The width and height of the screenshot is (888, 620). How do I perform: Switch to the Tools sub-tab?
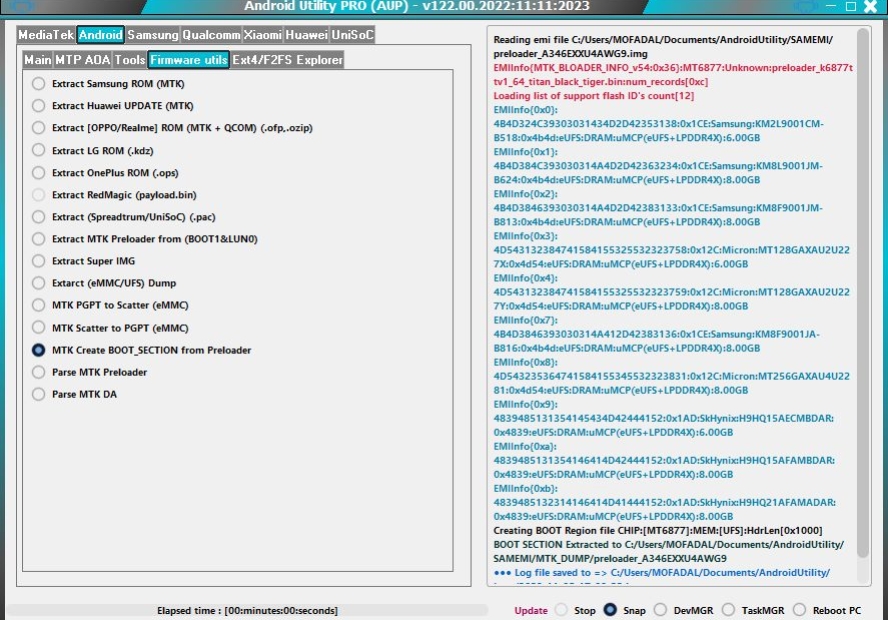tap(130, 59)
